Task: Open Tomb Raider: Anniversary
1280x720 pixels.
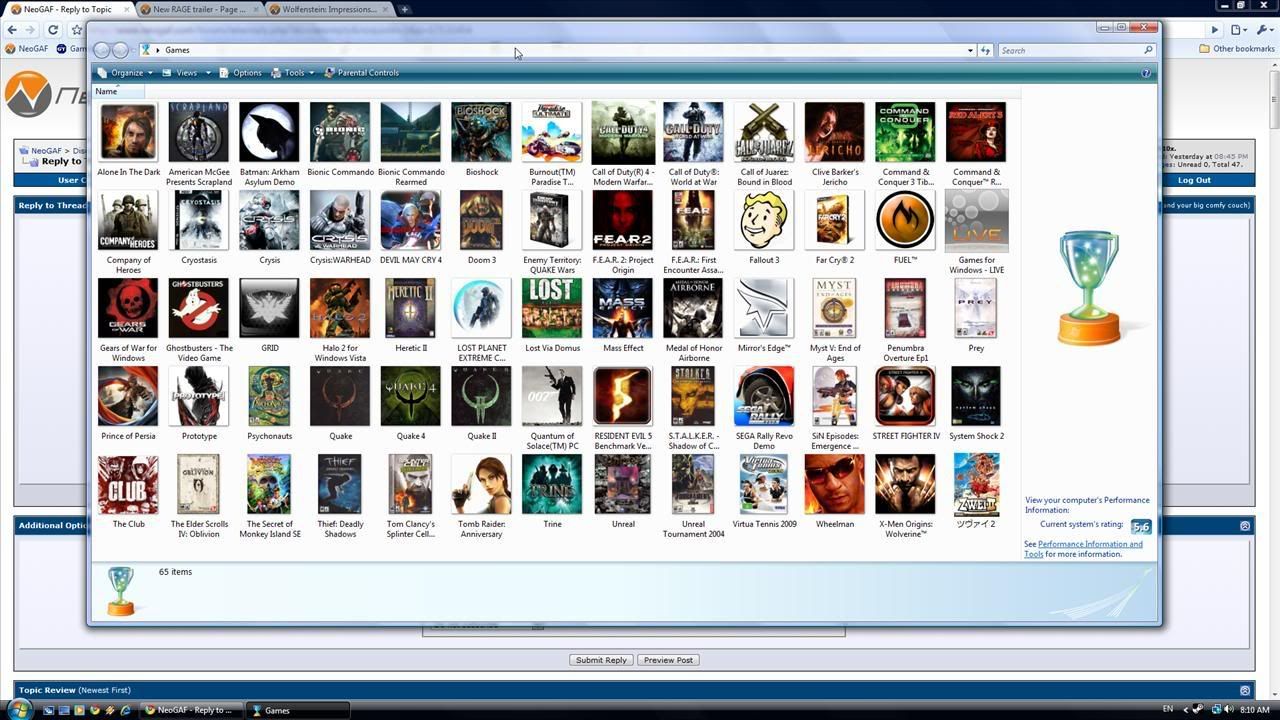Action: point(481,483)
